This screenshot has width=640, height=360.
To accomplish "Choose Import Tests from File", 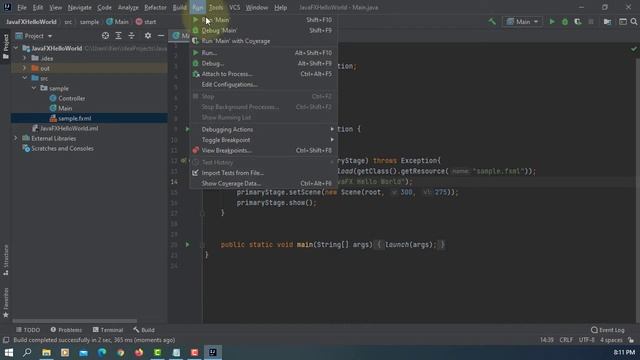I will point(263,173).
